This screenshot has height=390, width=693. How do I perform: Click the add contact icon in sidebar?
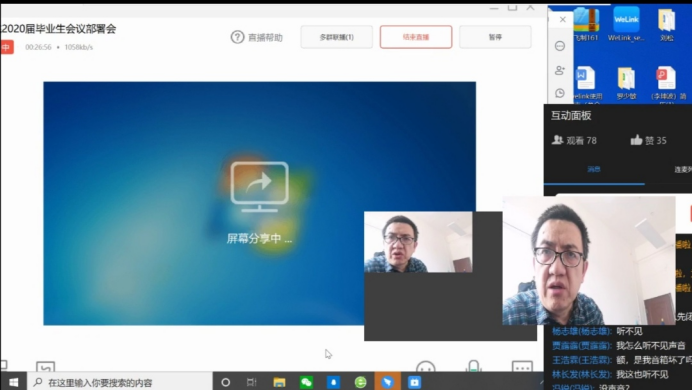point(560,70)
